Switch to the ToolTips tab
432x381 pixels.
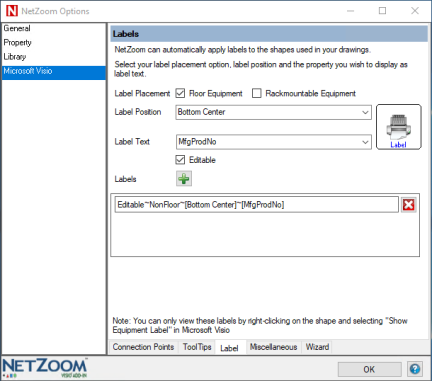pos(197,347)
